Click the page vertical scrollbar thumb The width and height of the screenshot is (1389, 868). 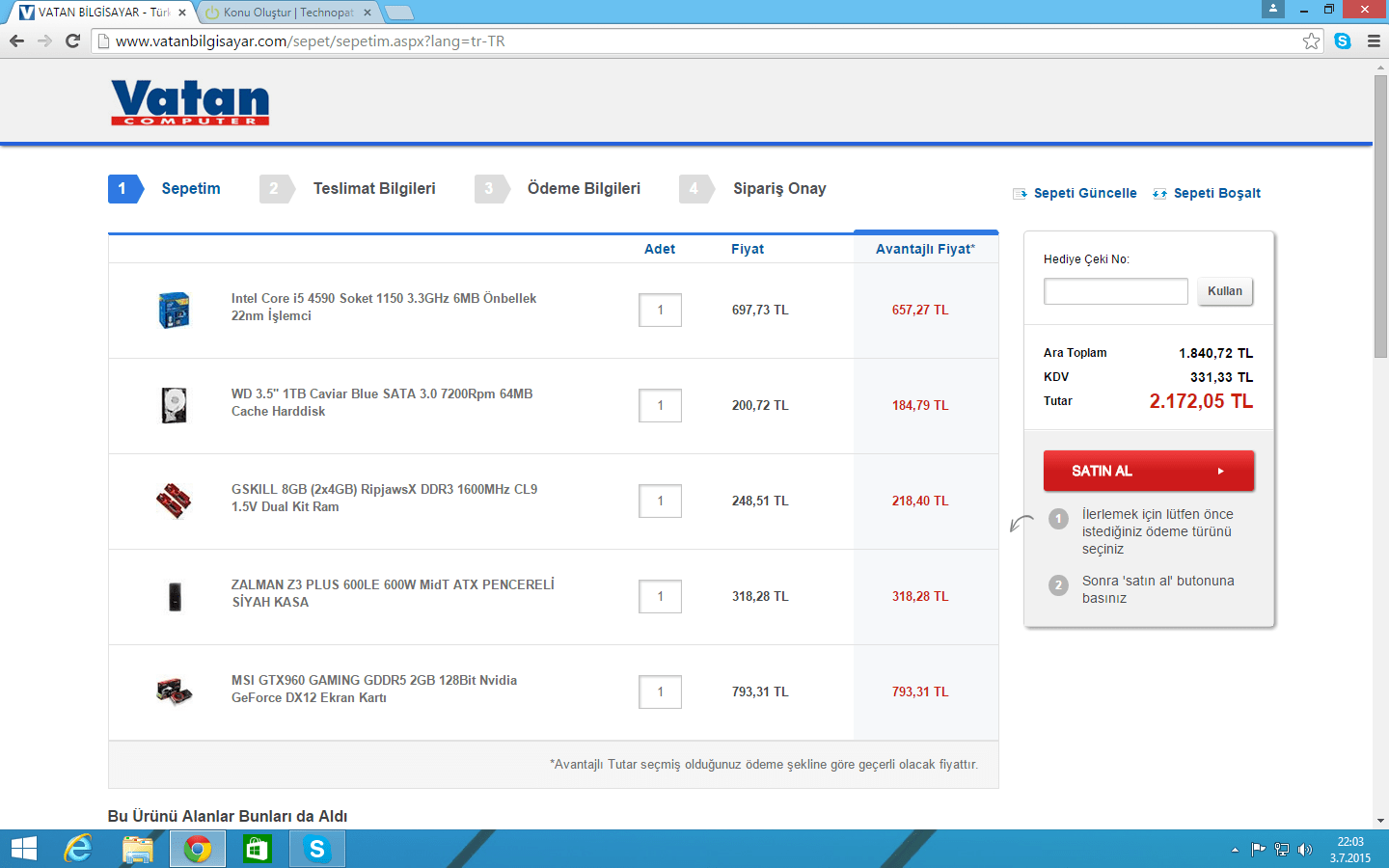pos(1380,216)
